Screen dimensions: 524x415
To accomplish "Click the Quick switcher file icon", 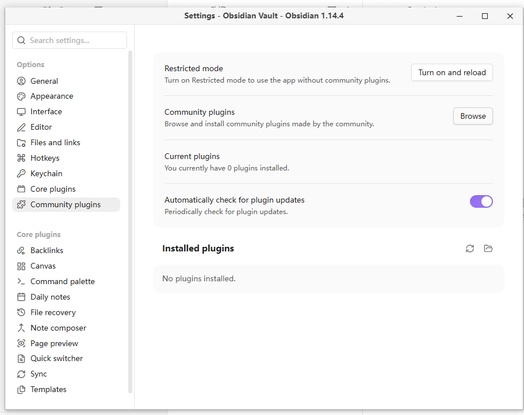I will (x=21, y=359).
